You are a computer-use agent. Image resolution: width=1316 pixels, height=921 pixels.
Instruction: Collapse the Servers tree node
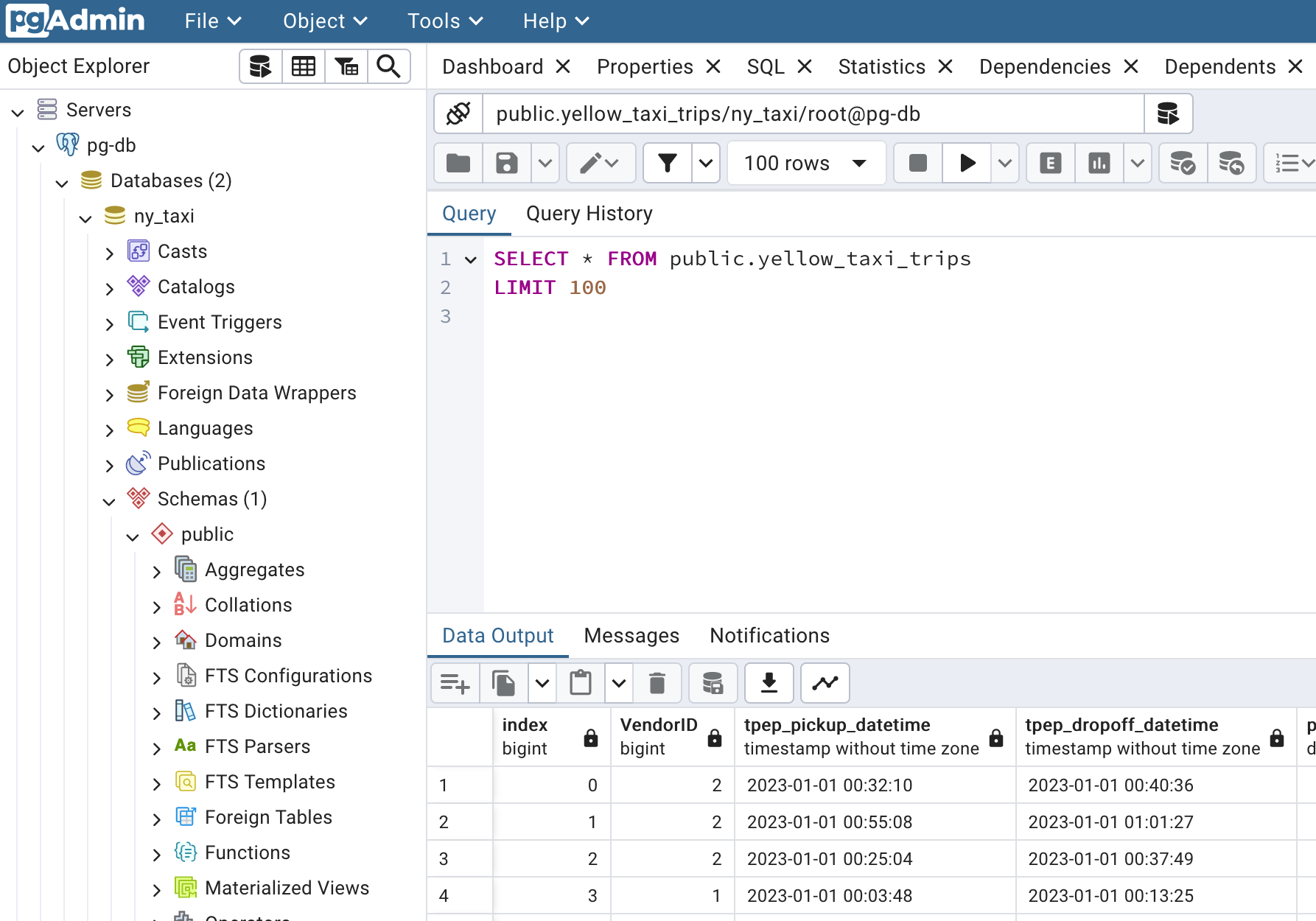tap(18, 112)
